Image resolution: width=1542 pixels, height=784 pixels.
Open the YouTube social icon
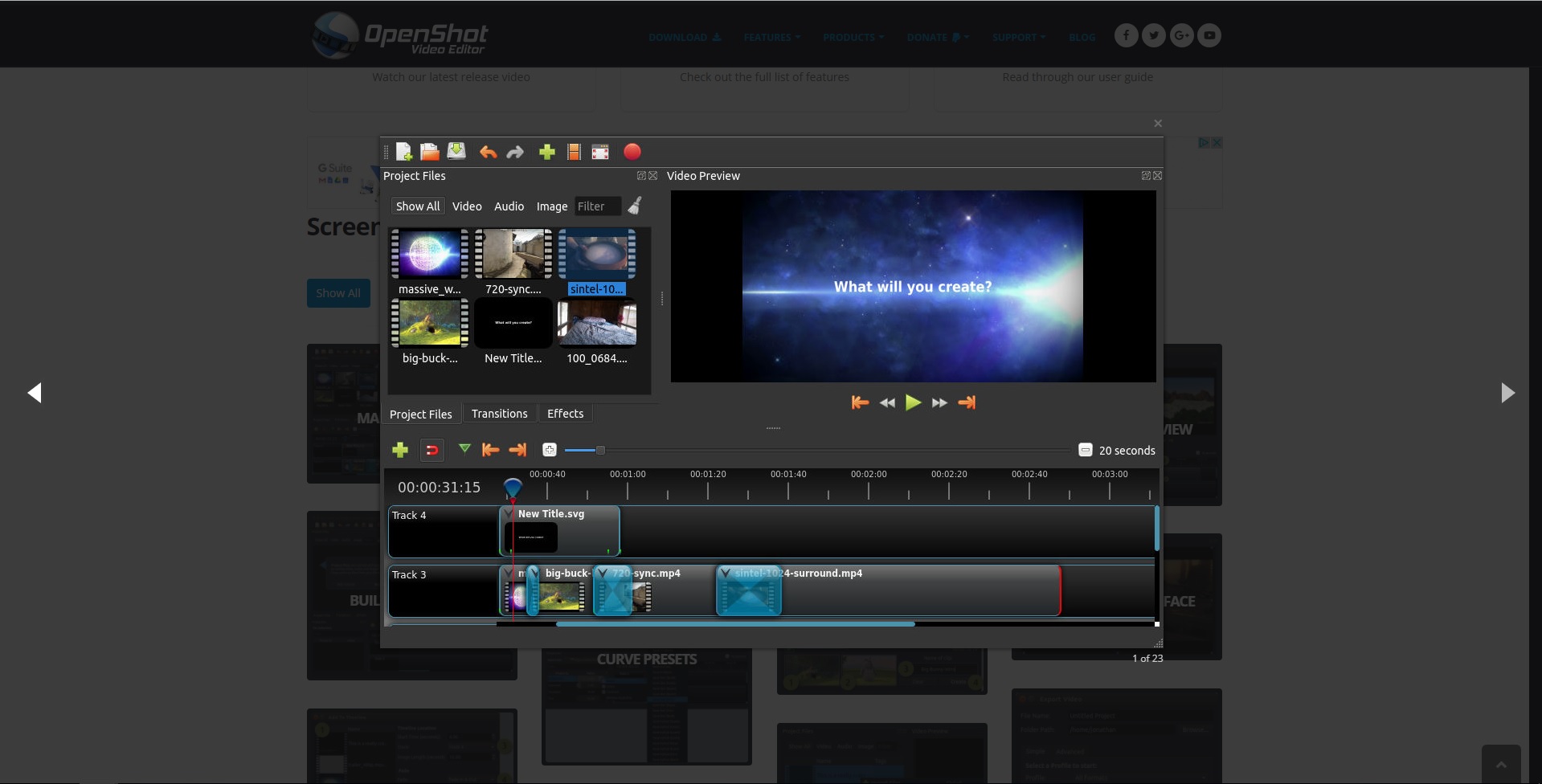(1209, 35)
